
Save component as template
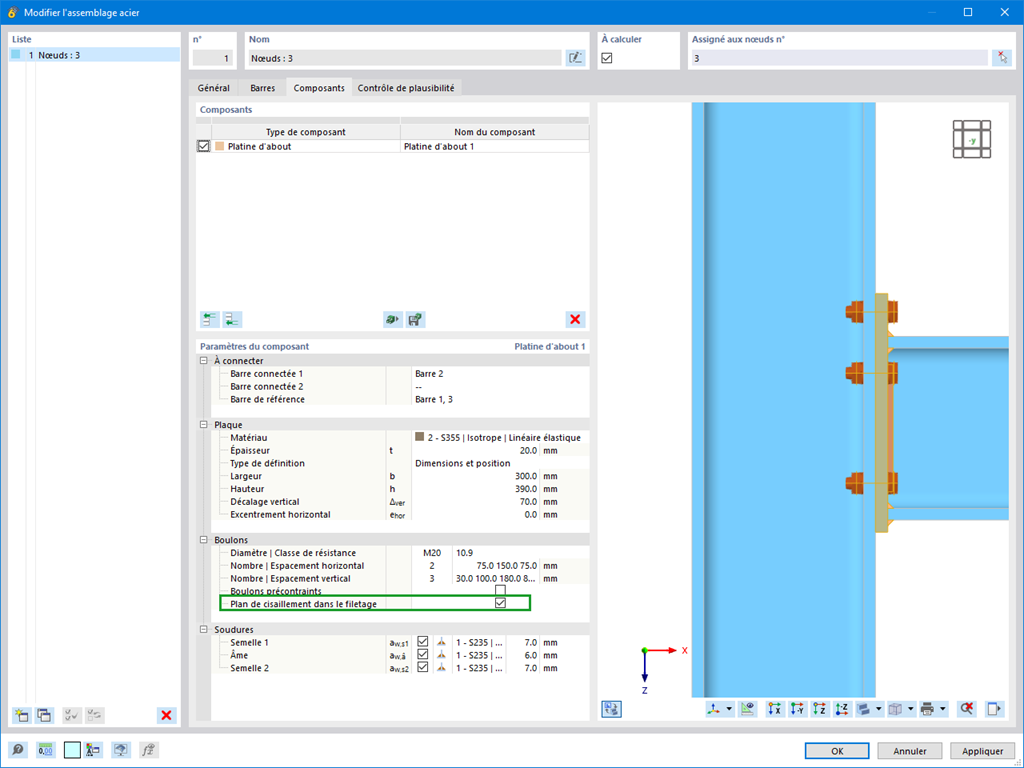click(x=415, y=319)
